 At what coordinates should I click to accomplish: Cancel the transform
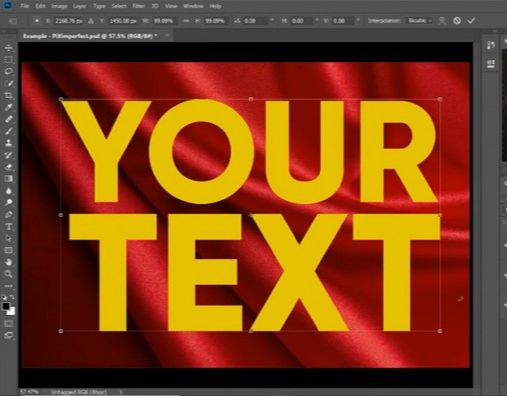(x=457, y=21)
